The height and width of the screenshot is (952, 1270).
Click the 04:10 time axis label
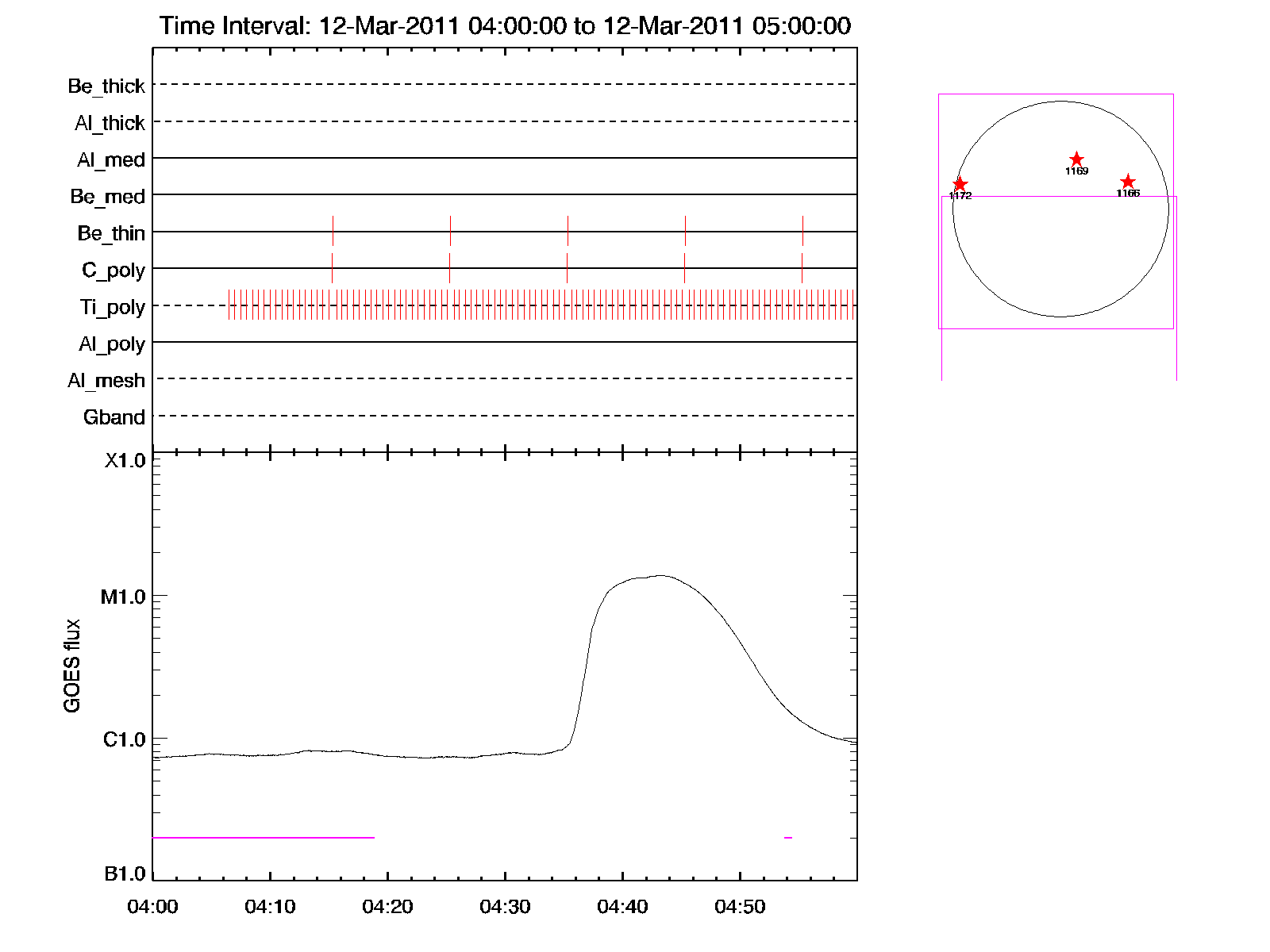tap(270, 907)
